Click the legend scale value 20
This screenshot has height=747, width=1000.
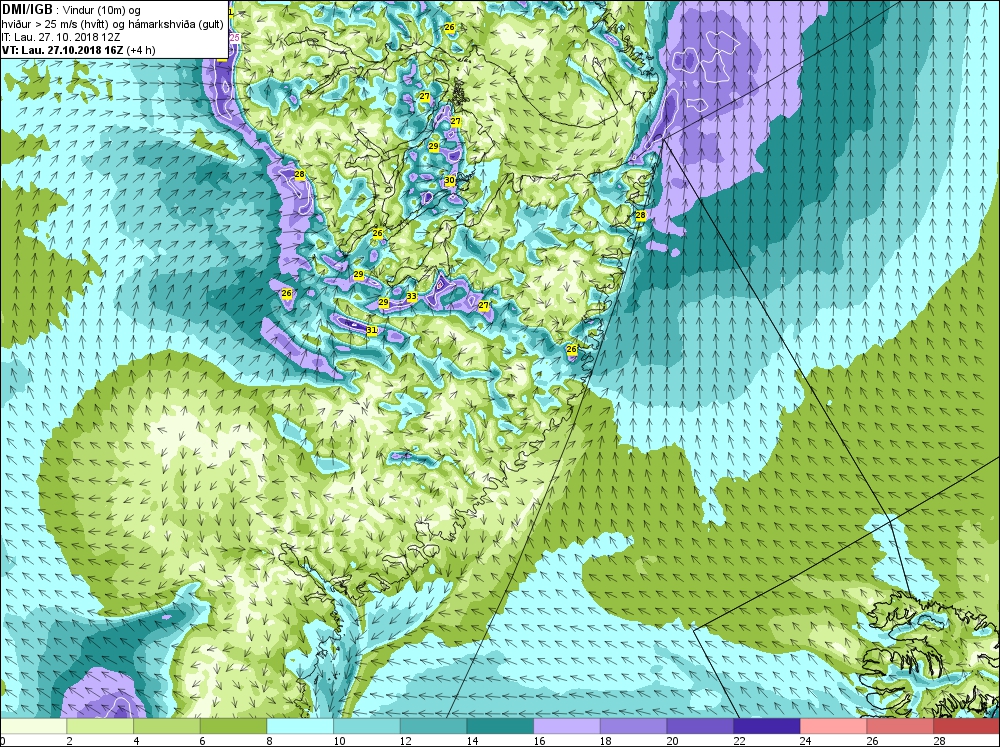tap(672, 741)
